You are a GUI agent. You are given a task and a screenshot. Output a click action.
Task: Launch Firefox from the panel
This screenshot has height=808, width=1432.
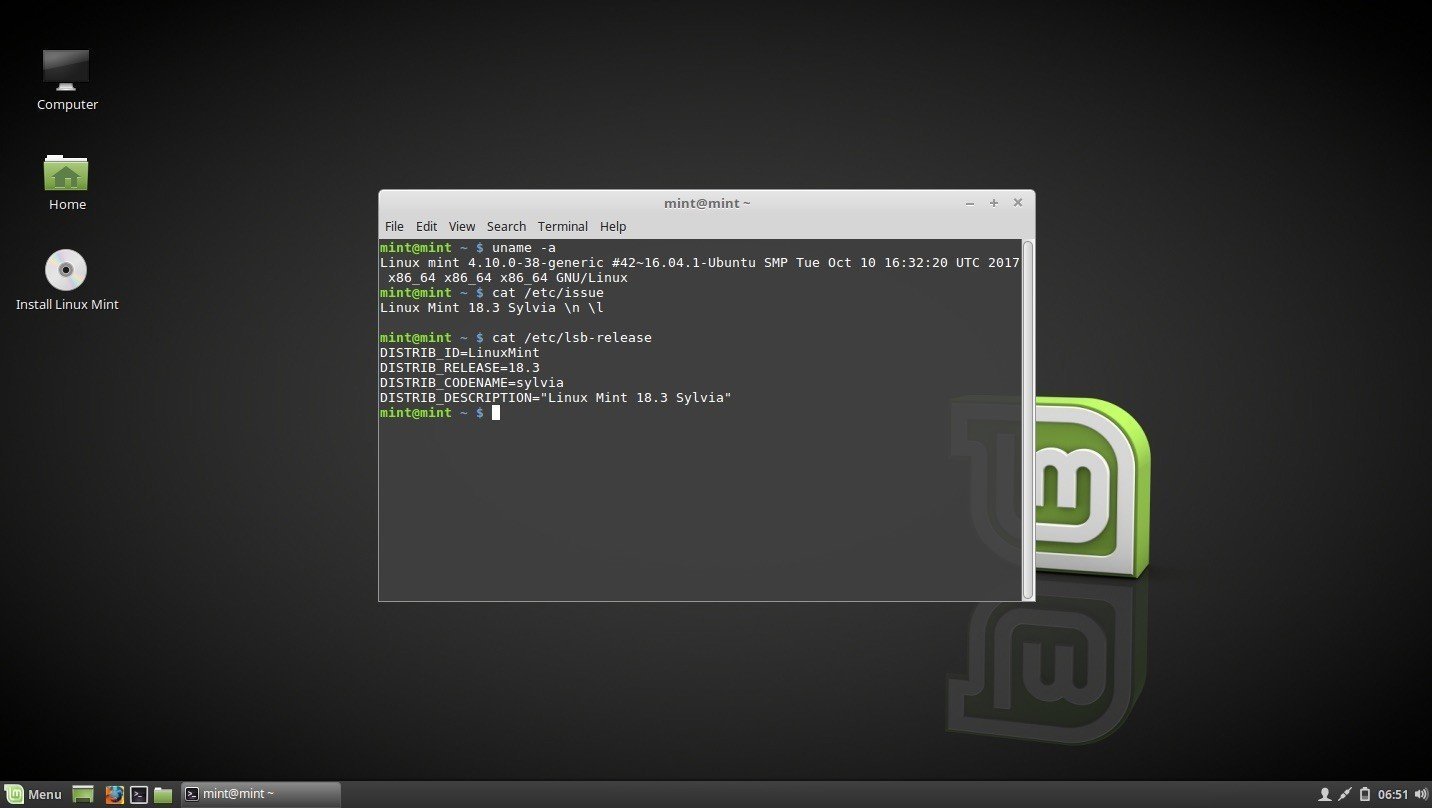coord(115,794)
